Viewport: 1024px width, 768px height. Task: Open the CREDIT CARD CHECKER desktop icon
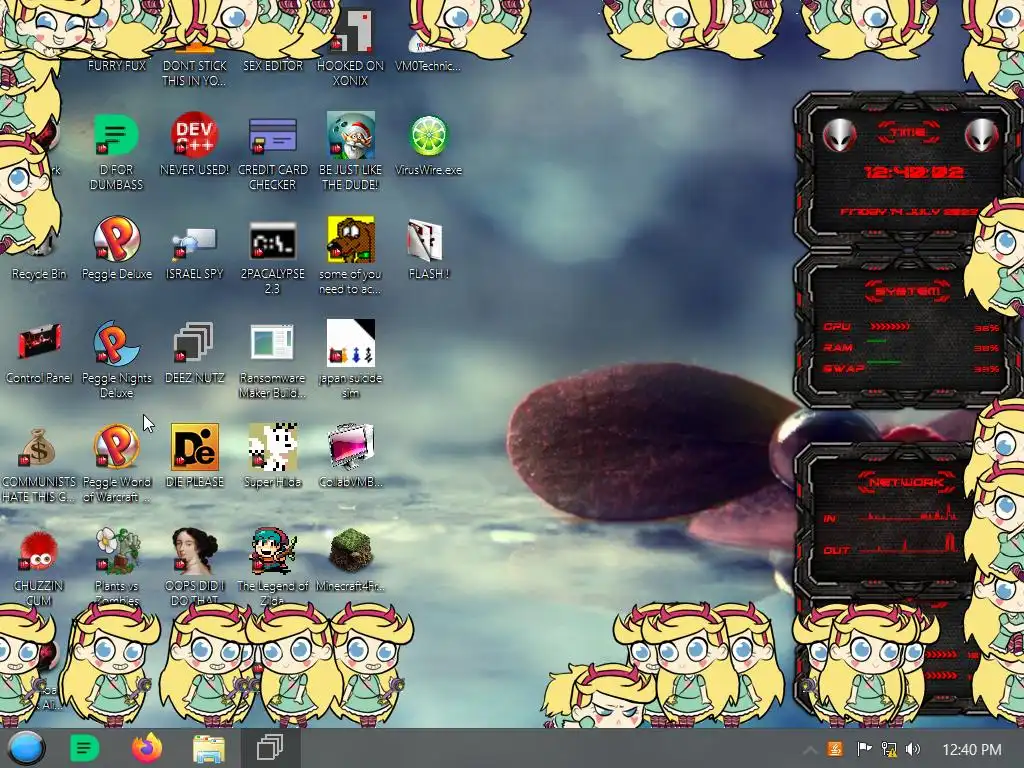click(272, 135)
